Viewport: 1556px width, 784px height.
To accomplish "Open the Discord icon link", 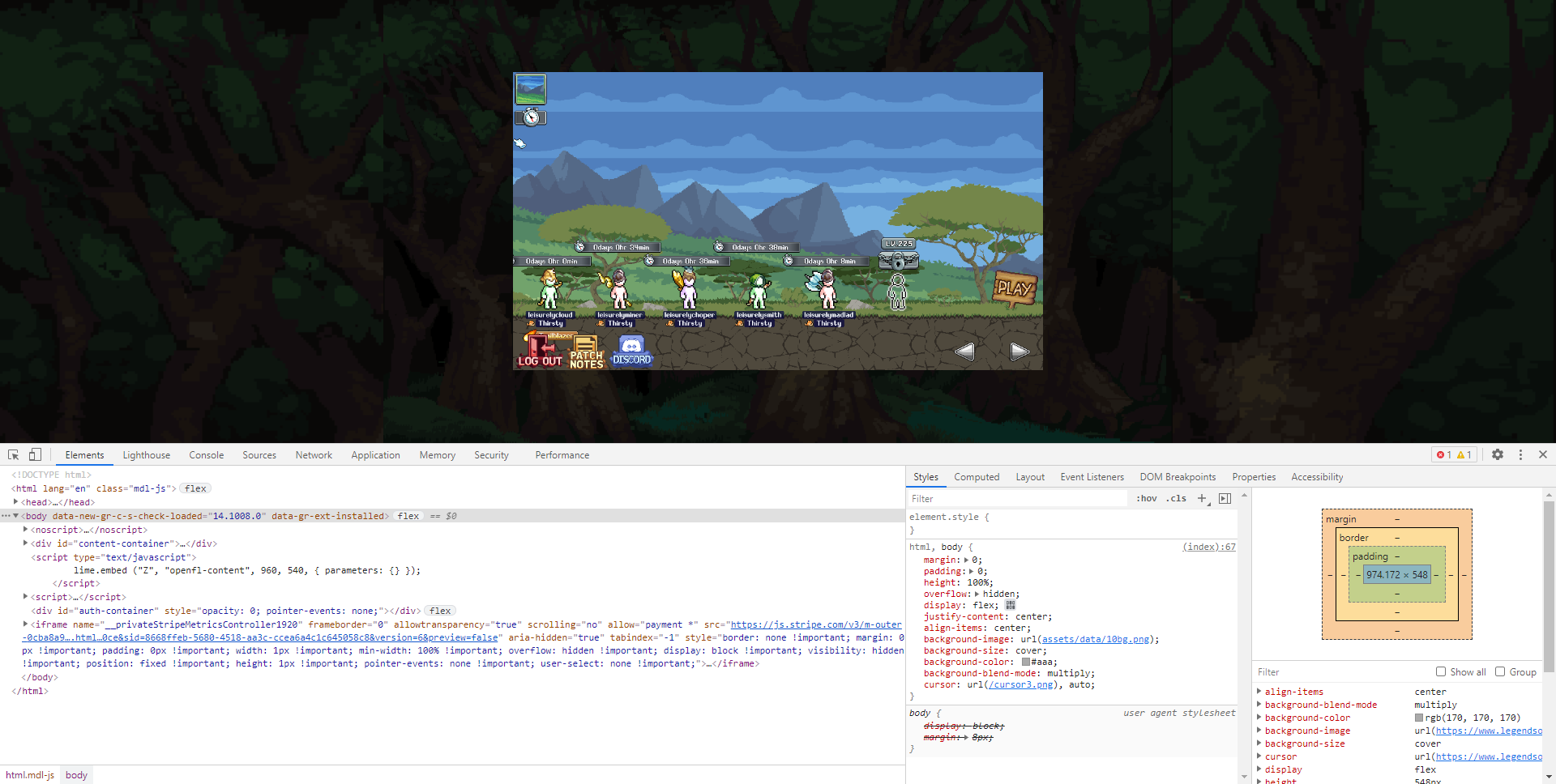I will pyautogui.click(x=631, y=351).
